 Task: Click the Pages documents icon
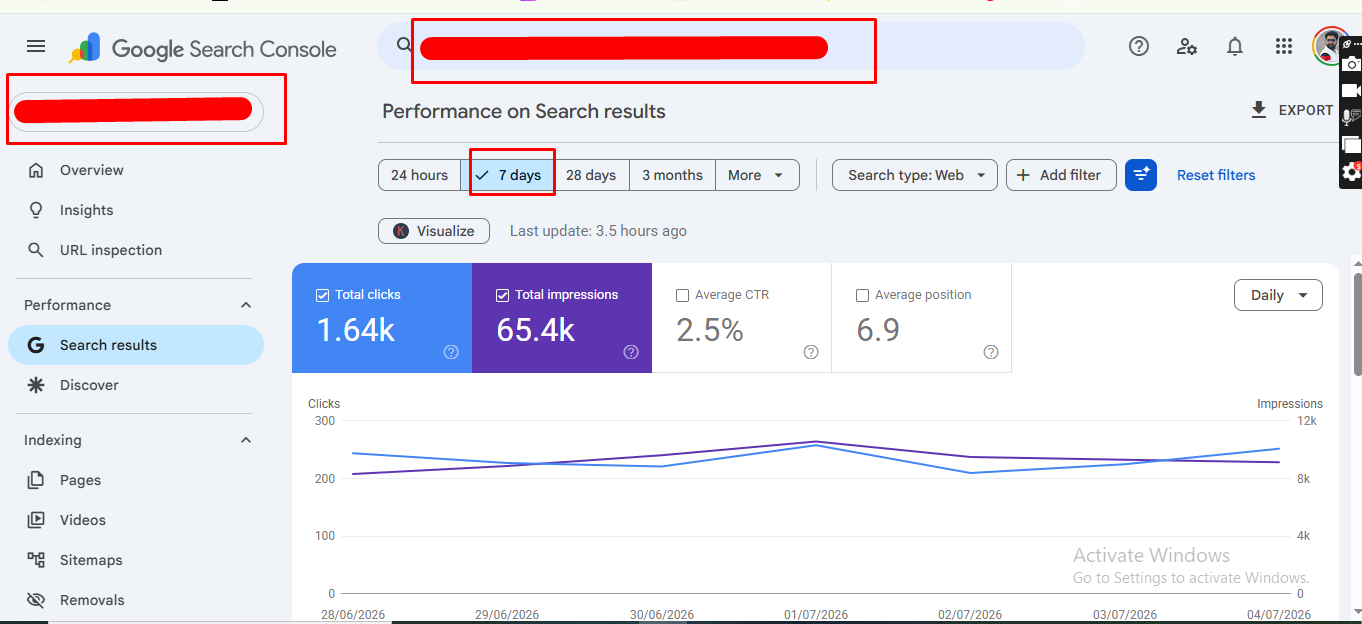pyautogui.click(x=36, y=480)
